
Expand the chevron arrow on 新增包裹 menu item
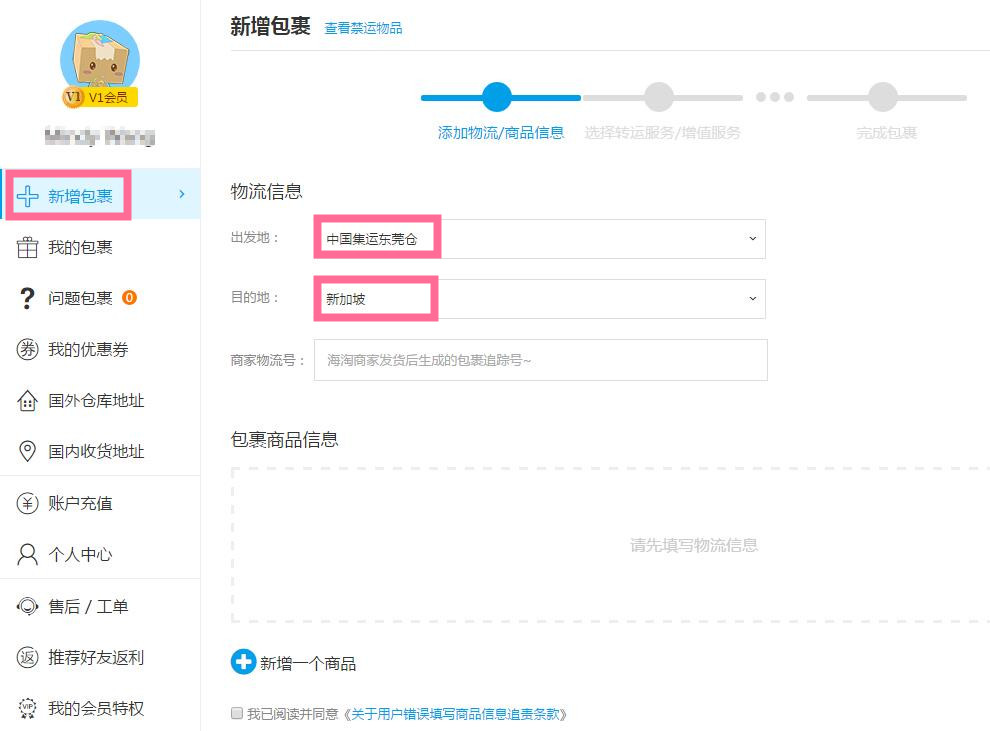click(x=181, y=194)
